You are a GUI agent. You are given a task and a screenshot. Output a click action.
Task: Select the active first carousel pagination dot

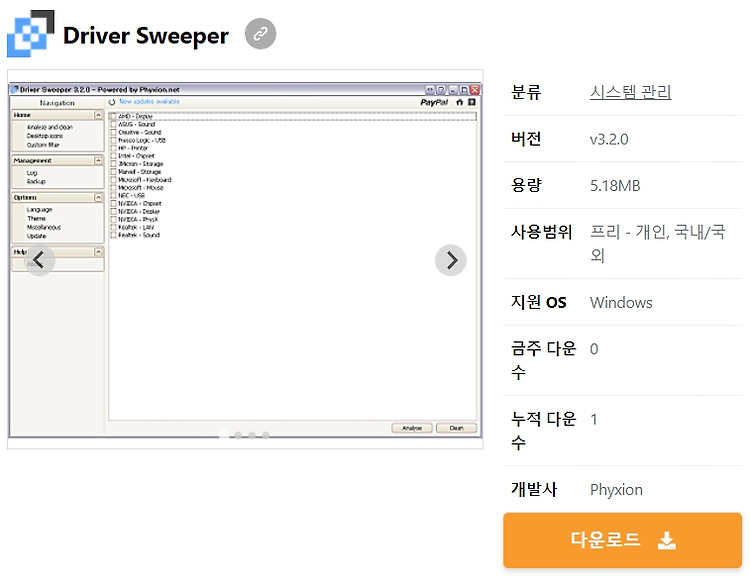tap(224, 435)
